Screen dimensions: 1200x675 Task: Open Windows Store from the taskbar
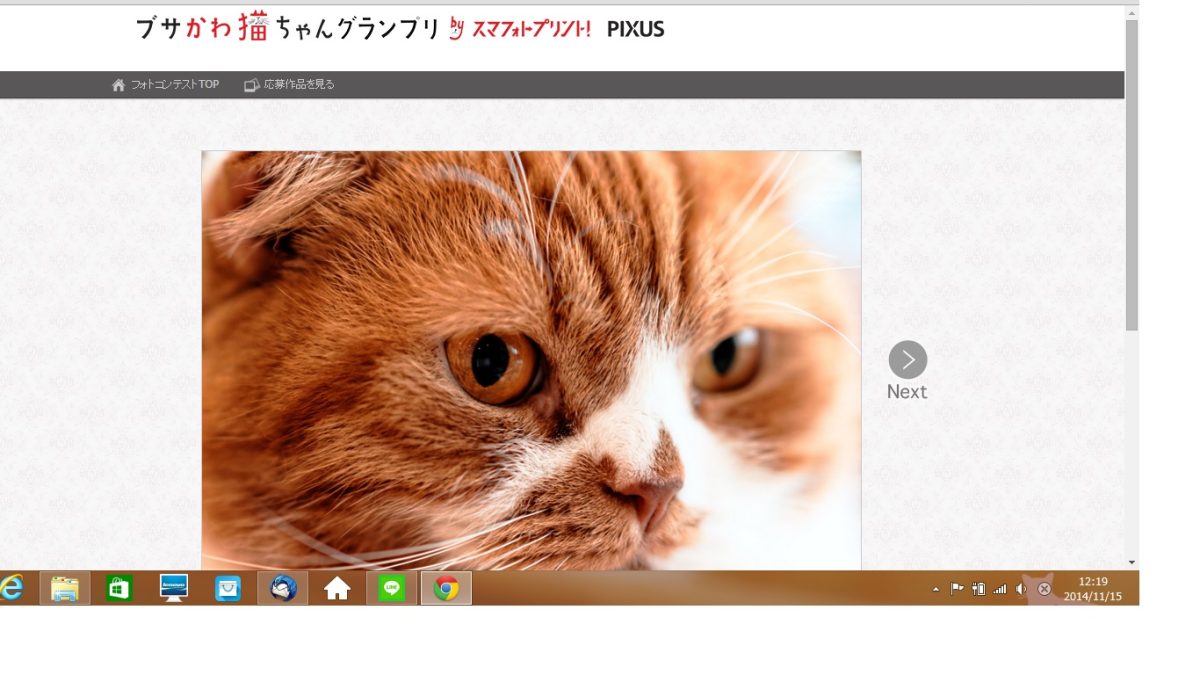point(119,588)
